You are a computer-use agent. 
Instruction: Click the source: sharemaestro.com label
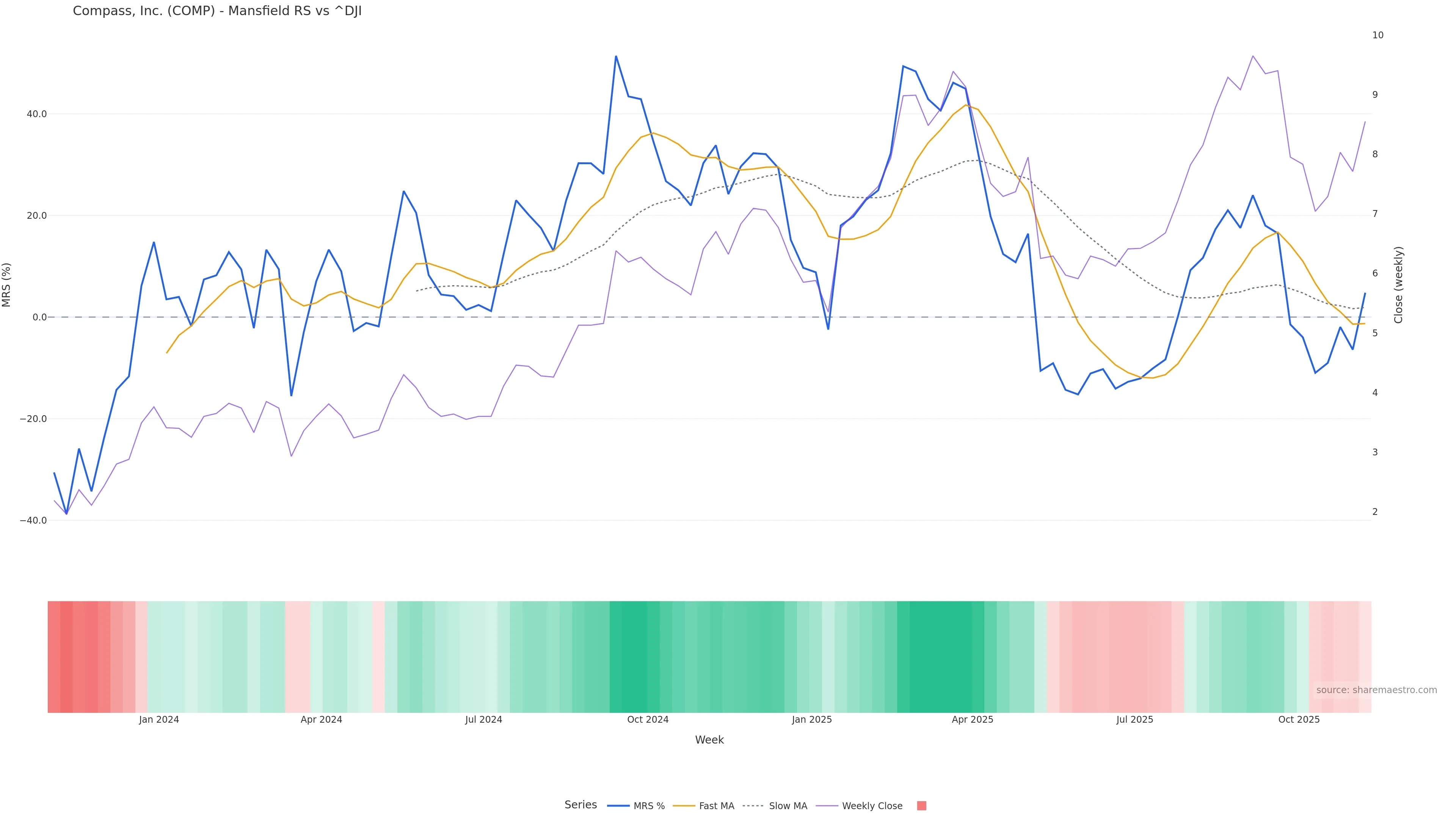(x=1376, y=690)
